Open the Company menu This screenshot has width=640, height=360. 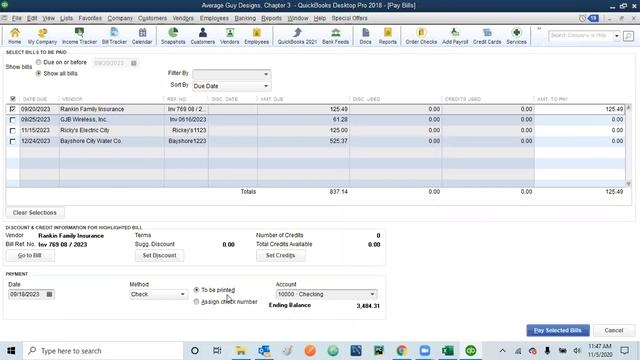point(120,18)
